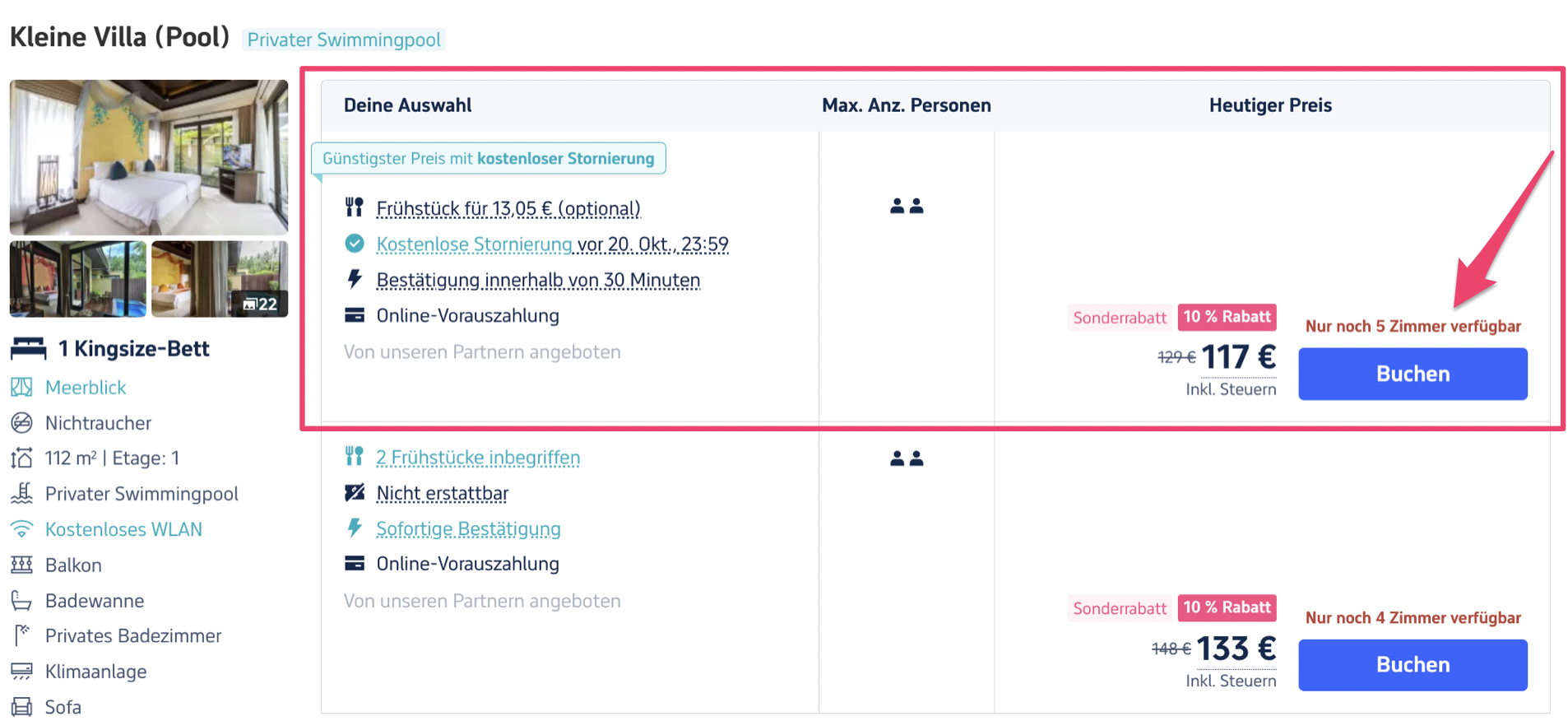Click the Kingsize-Bett bed icon
Image resolution: width=1568 pixels, height=721 pixels.
click(28, 349)
